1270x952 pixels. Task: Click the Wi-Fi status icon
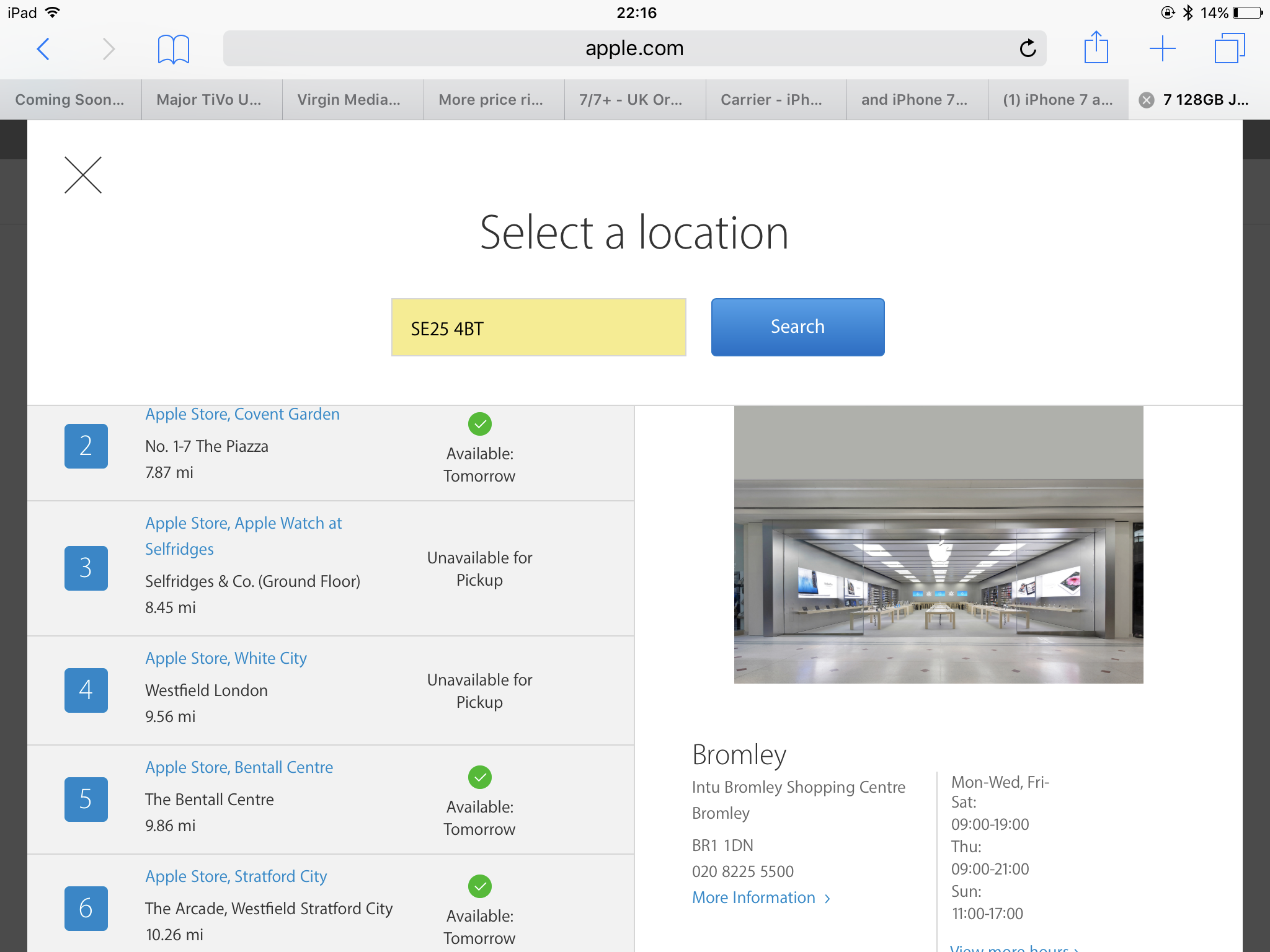coord(53,12)
